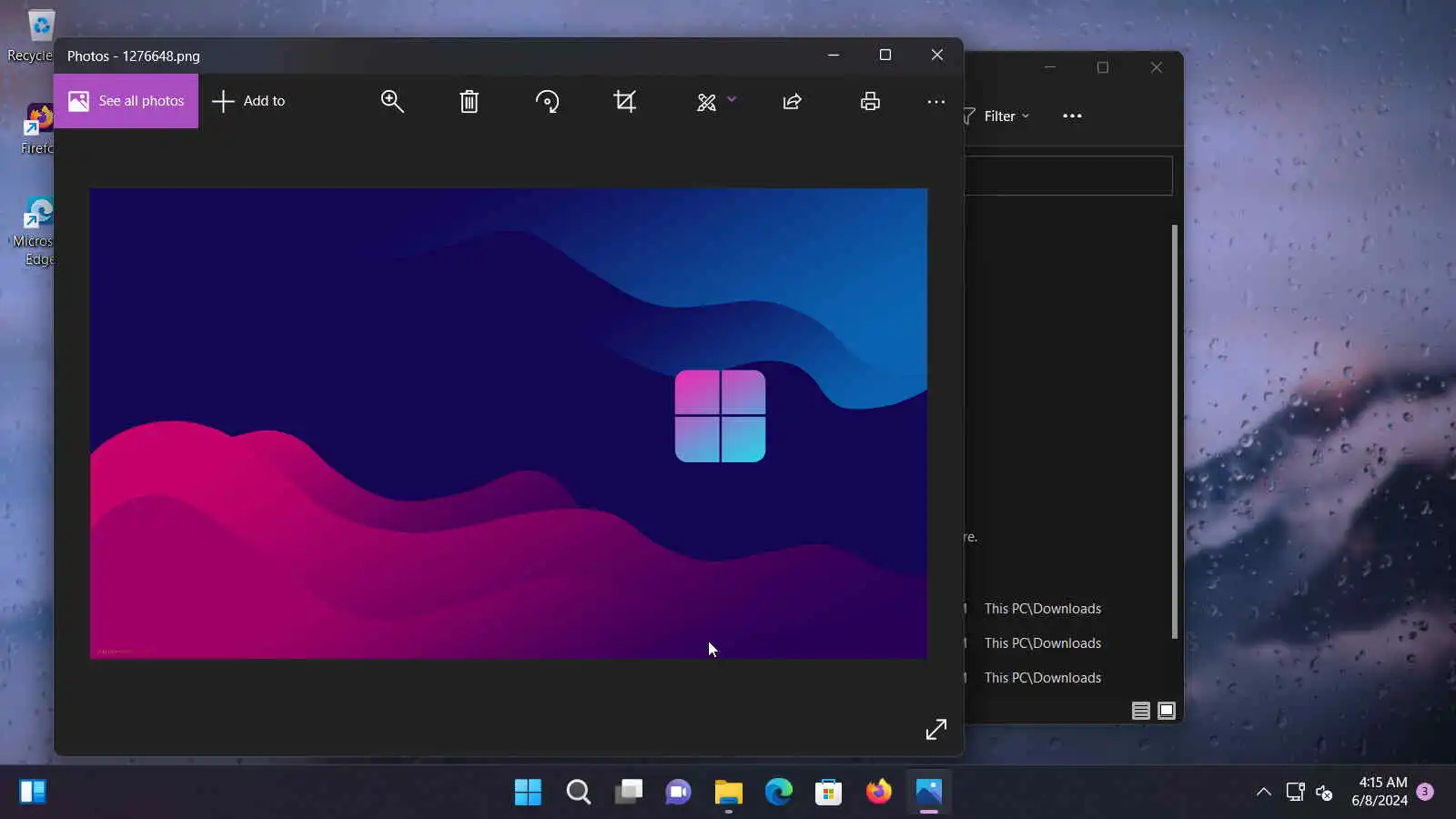Open the clock and date flyout
Screen dimensions: 1456x819
1379,792
